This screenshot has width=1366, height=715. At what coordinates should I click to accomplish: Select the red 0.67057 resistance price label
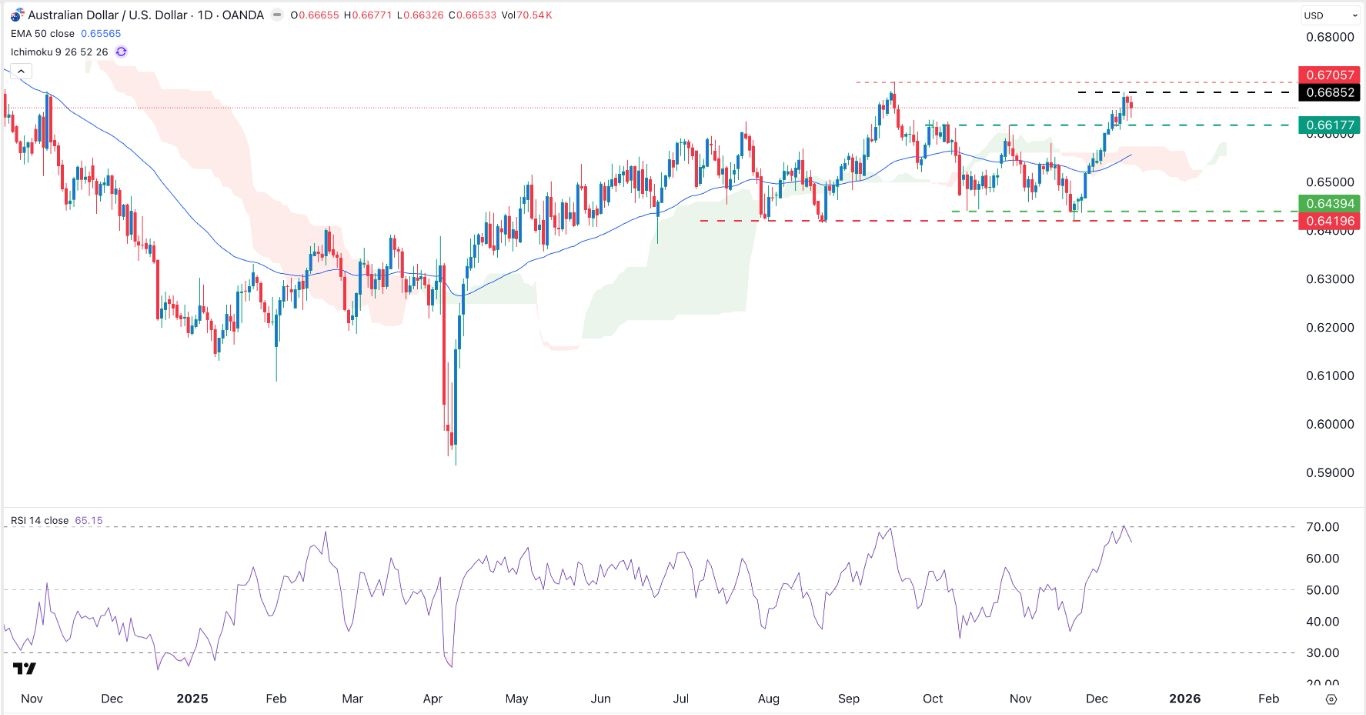[1330, 75]
